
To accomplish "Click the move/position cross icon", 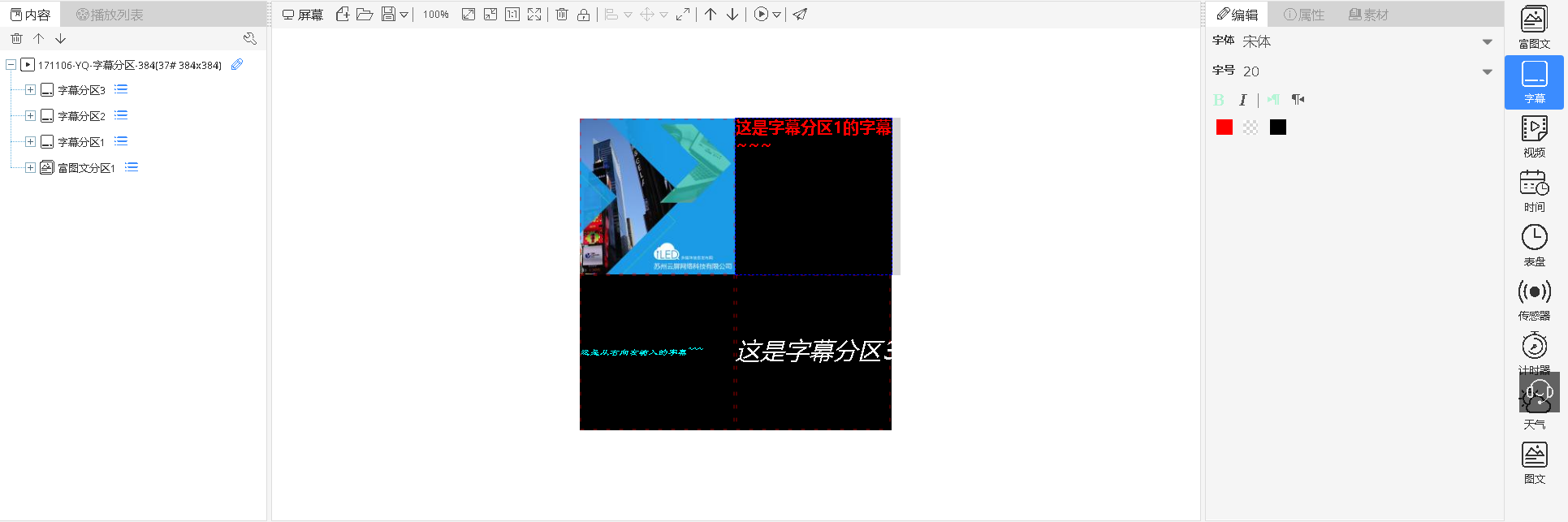I will coord(647,14).
